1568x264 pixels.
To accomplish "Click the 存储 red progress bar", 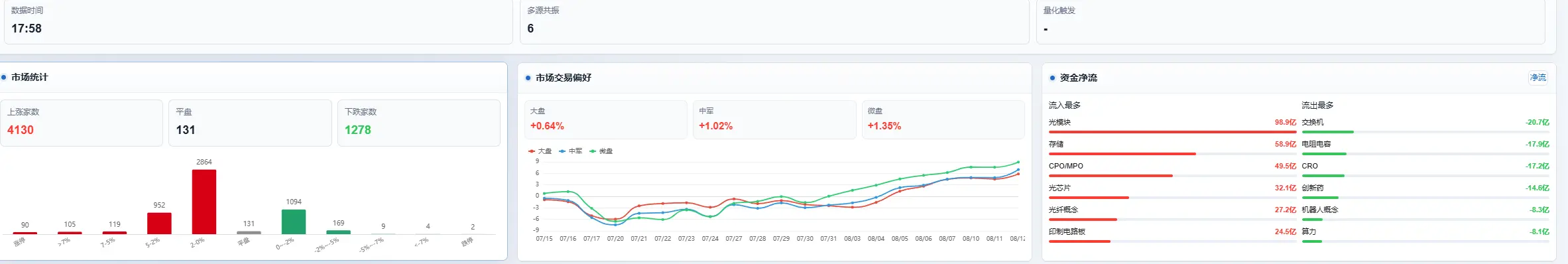I will coord(1122,154).
